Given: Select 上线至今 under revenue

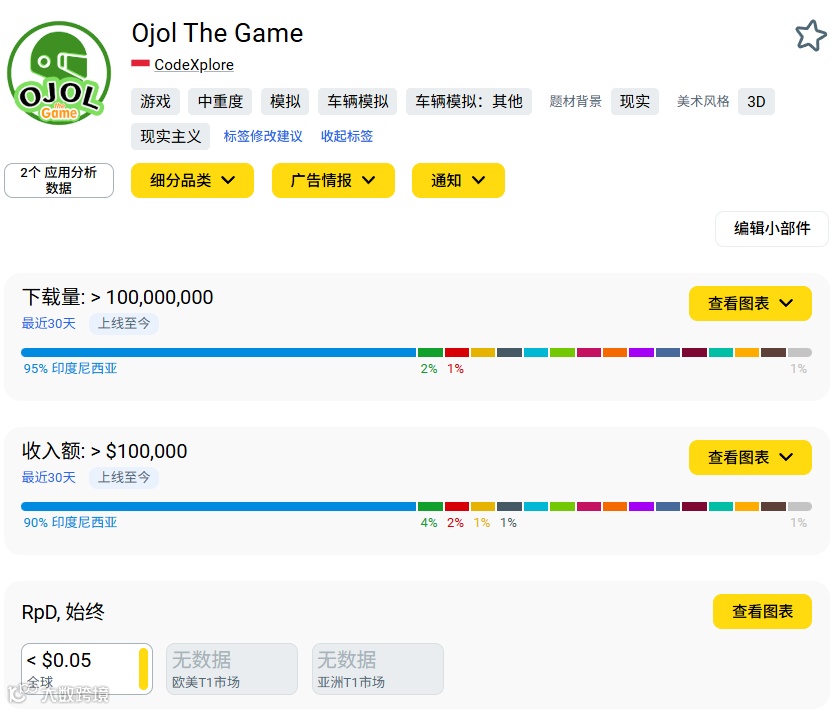Looking at the screenshot, I should 124,478.
